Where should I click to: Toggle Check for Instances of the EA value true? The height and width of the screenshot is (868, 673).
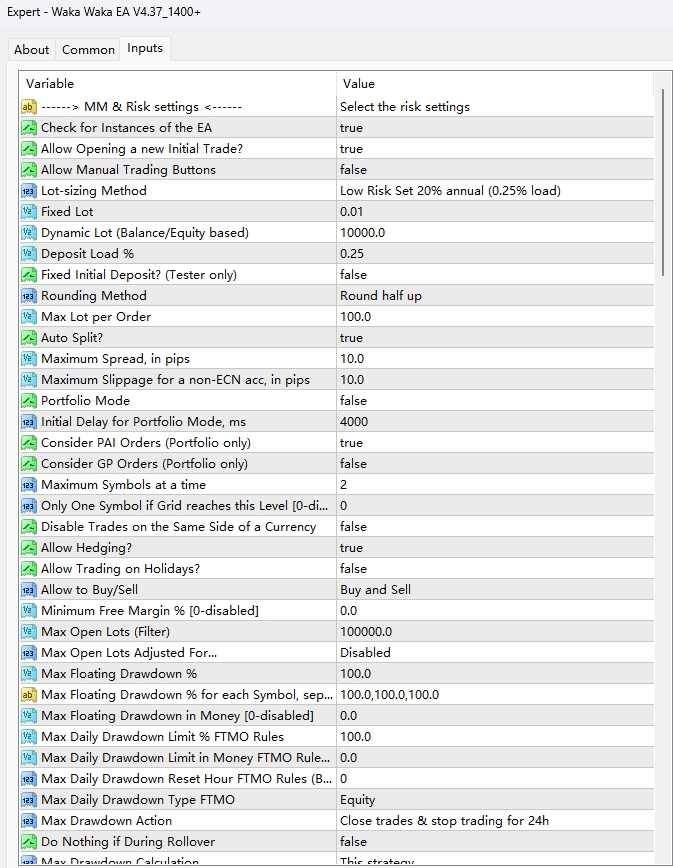495,128
